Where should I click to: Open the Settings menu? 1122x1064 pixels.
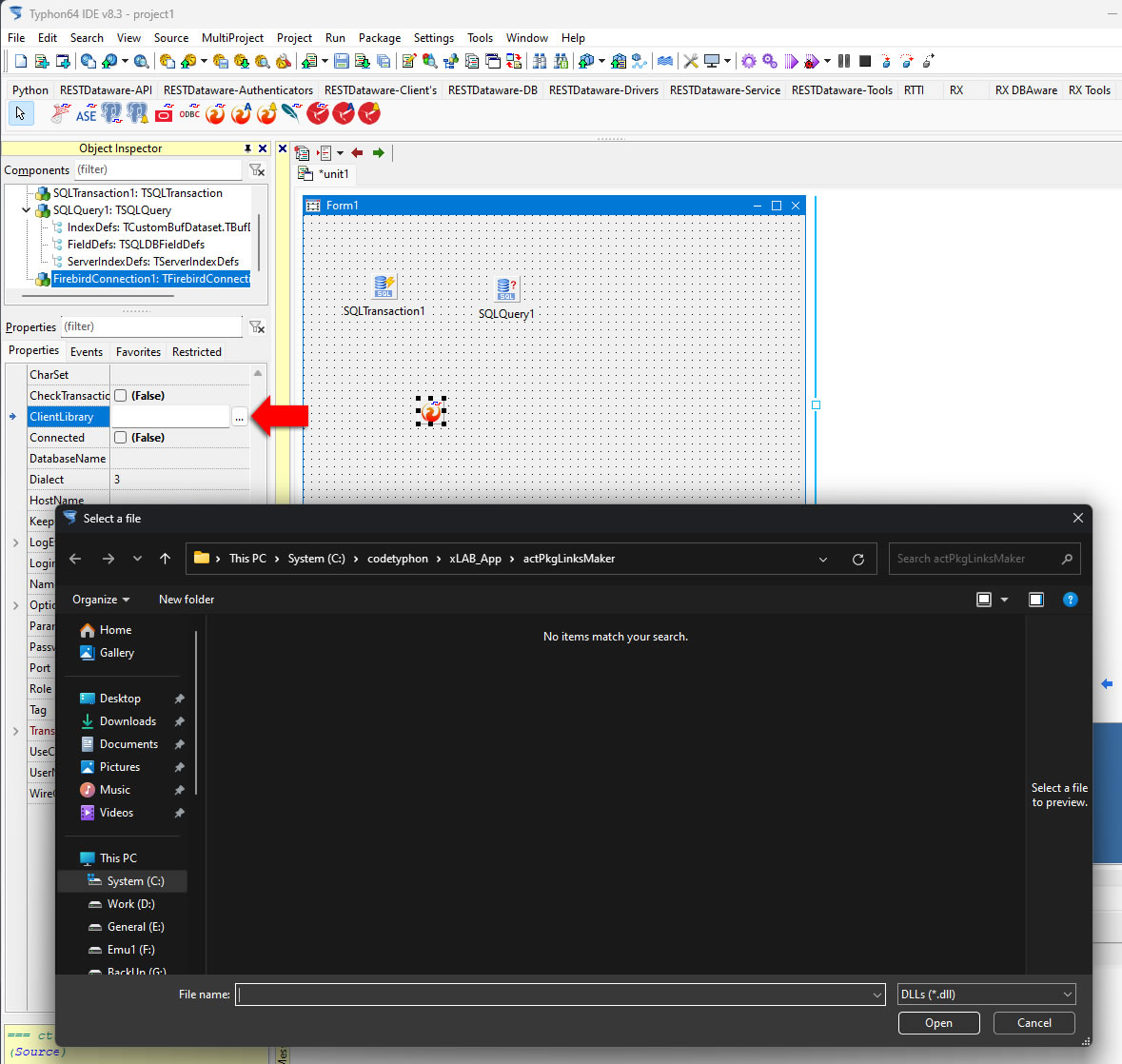(434, 38)
